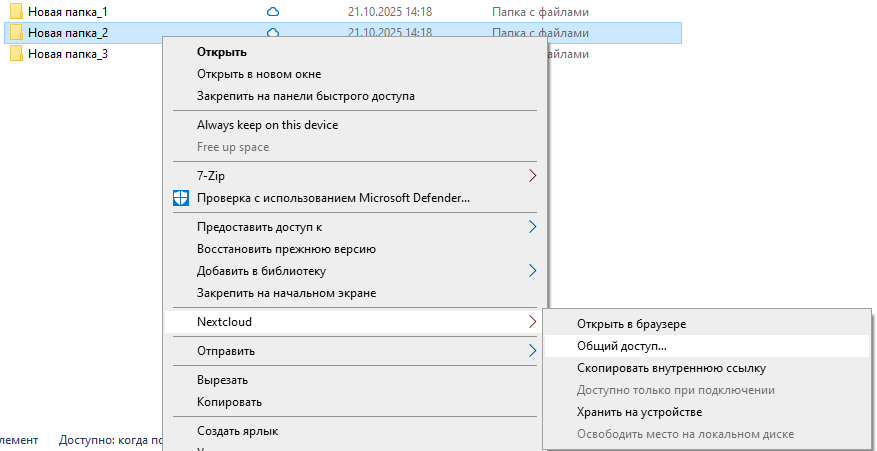
Task: Click cloud sync status icon for Новая папка_1
Action: pos(273,12)
